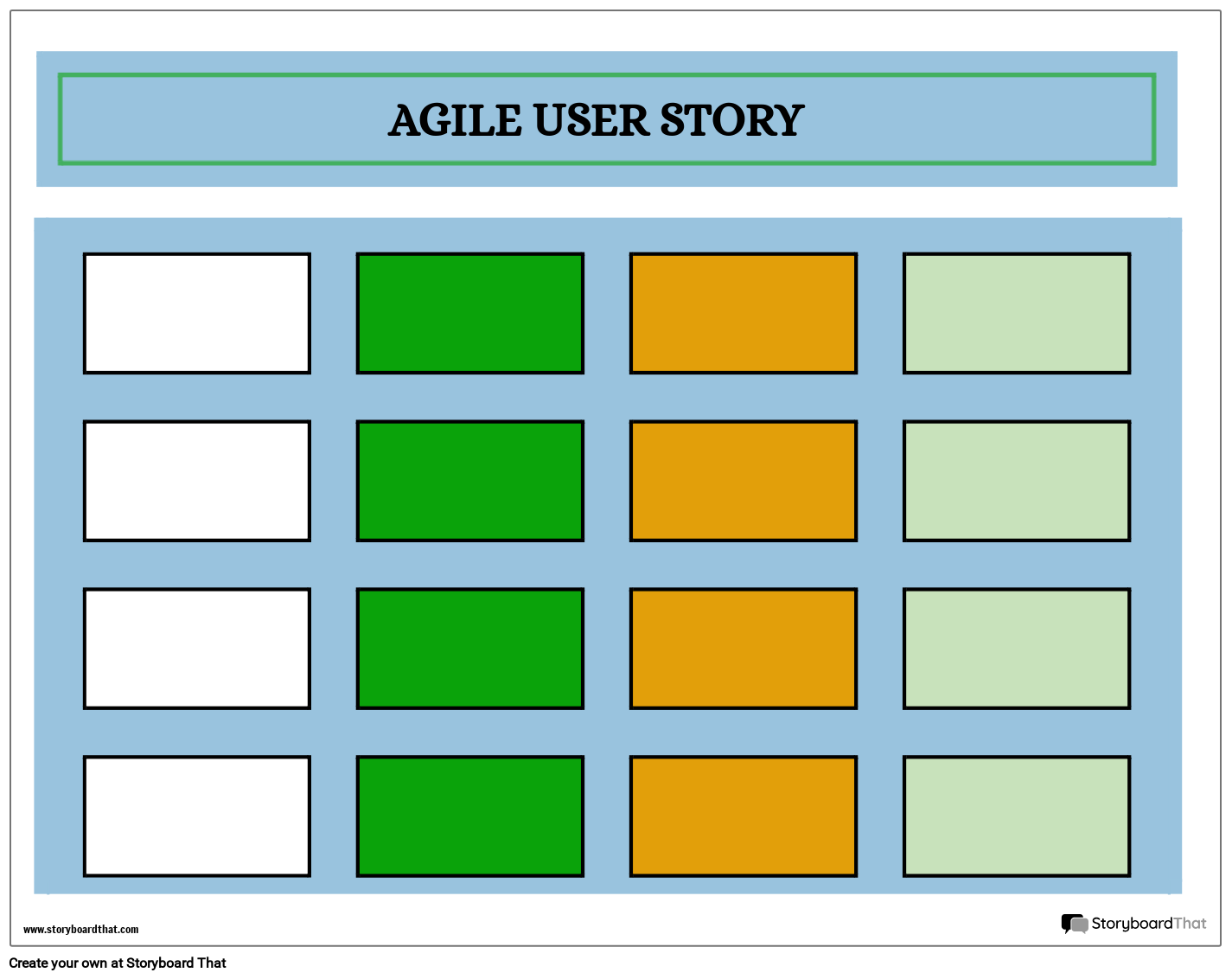Click the dark green box in the first row
This screenshot has height=979, width=1232.
tap(470, 313)
